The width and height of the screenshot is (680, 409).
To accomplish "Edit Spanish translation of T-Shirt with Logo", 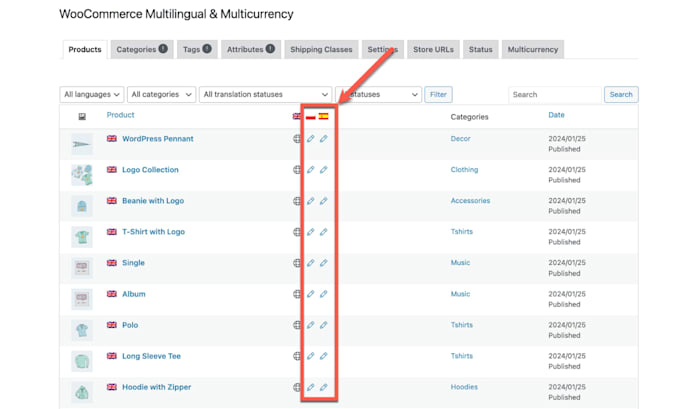I will 324,232.
